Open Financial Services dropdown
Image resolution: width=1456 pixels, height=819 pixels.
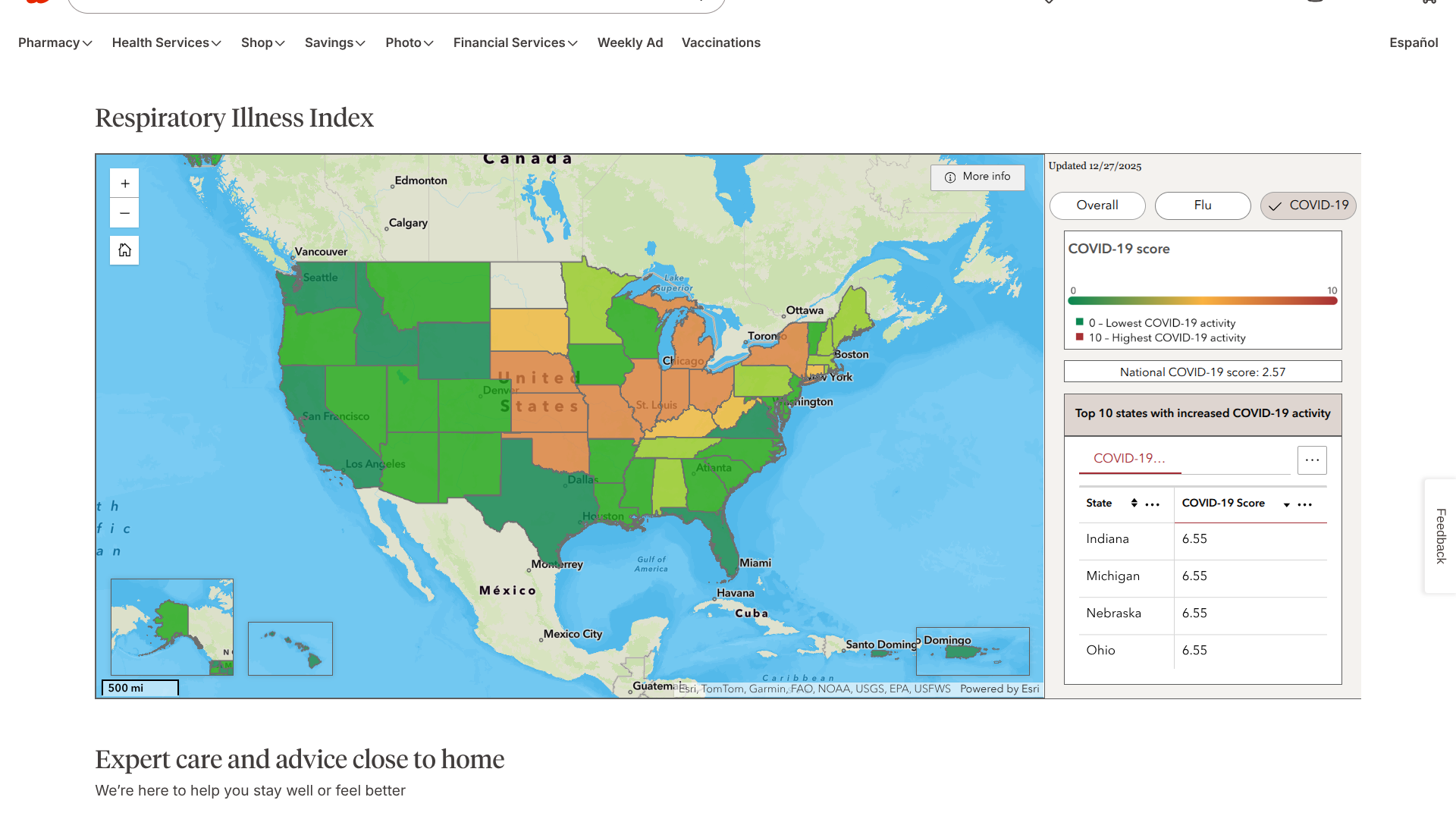[x=515, y=42]
